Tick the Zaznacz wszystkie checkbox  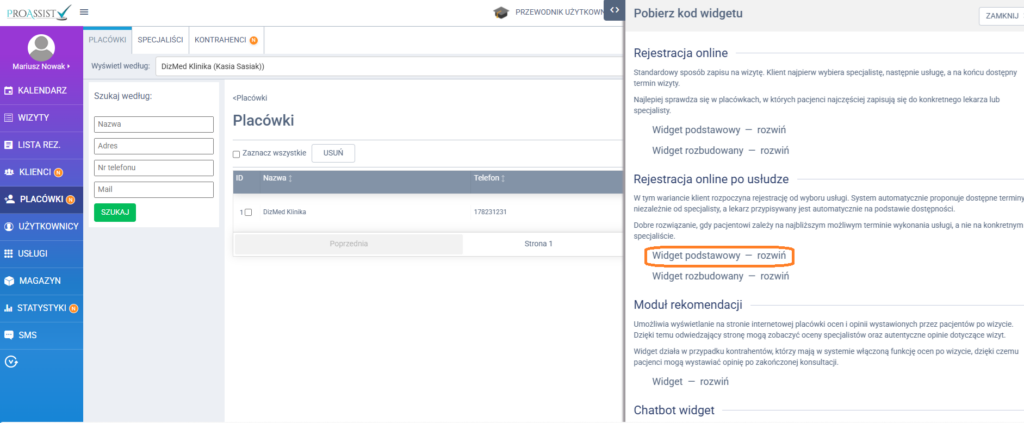click(236, 154)
